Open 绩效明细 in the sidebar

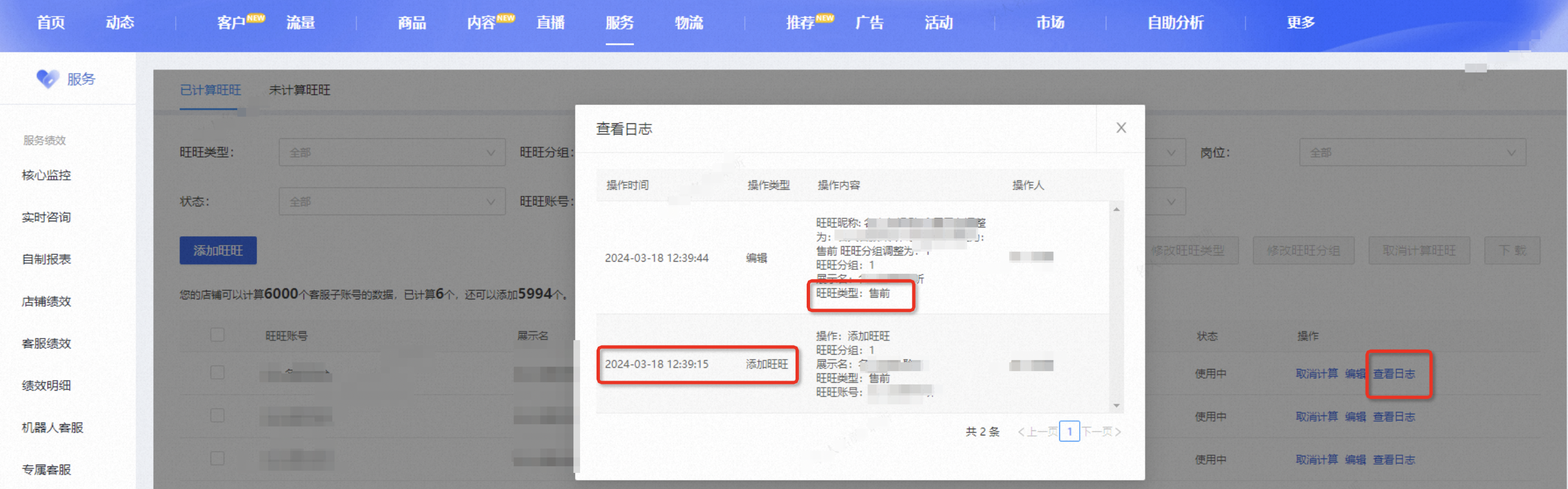tap(46, 386)
